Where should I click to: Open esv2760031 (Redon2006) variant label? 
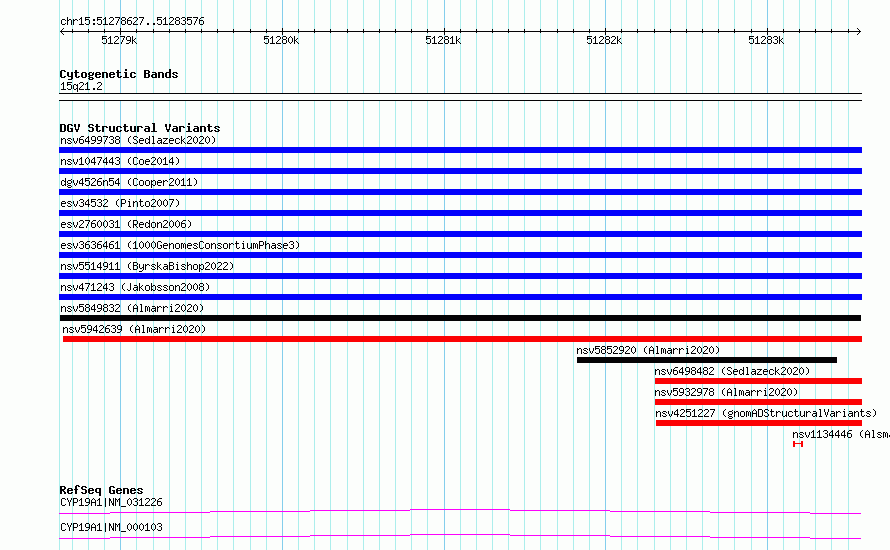tap(126, 224)
